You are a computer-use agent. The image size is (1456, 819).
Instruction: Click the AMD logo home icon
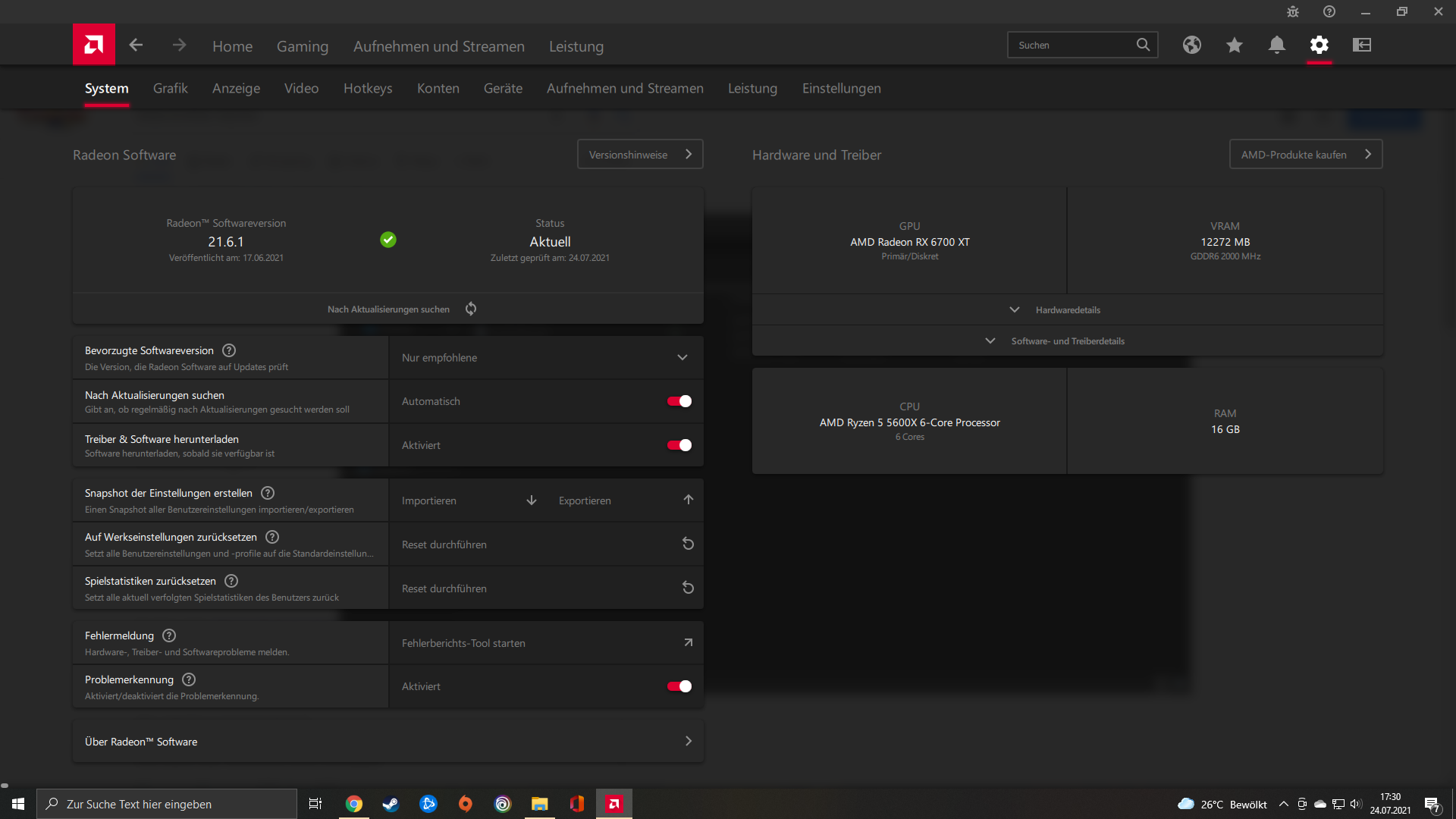tap(94, 45)
